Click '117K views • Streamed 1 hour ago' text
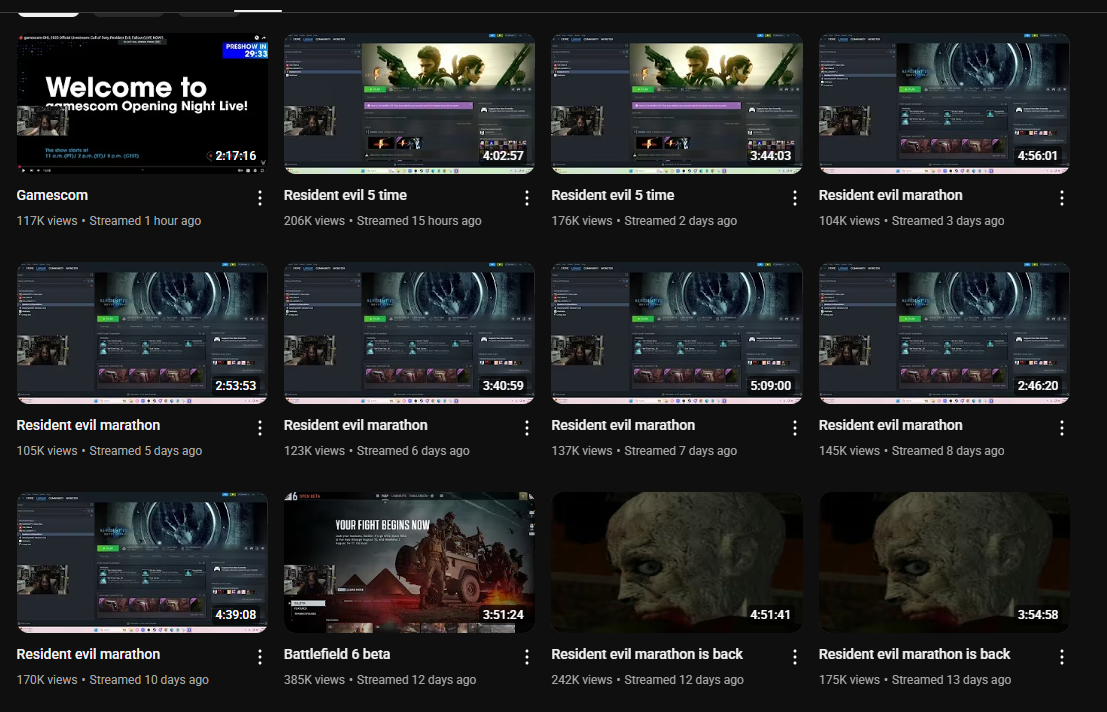 [109, 221]
